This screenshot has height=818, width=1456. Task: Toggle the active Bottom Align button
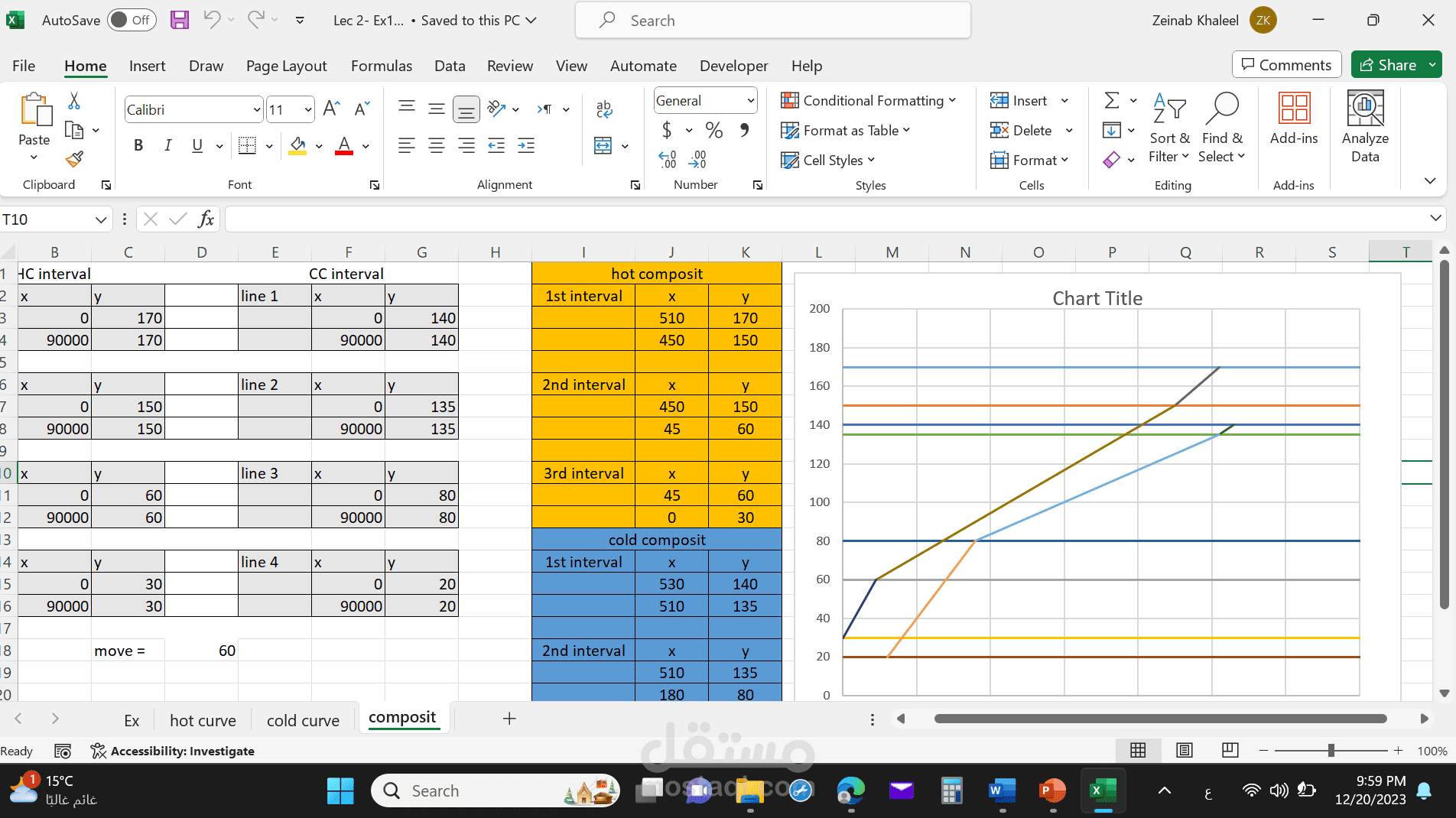click(466, 109)
